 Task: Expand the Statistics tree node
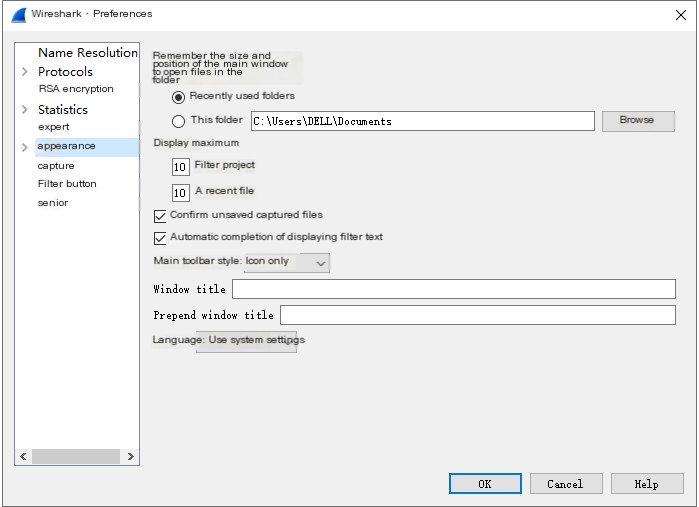tap(25, 110)
